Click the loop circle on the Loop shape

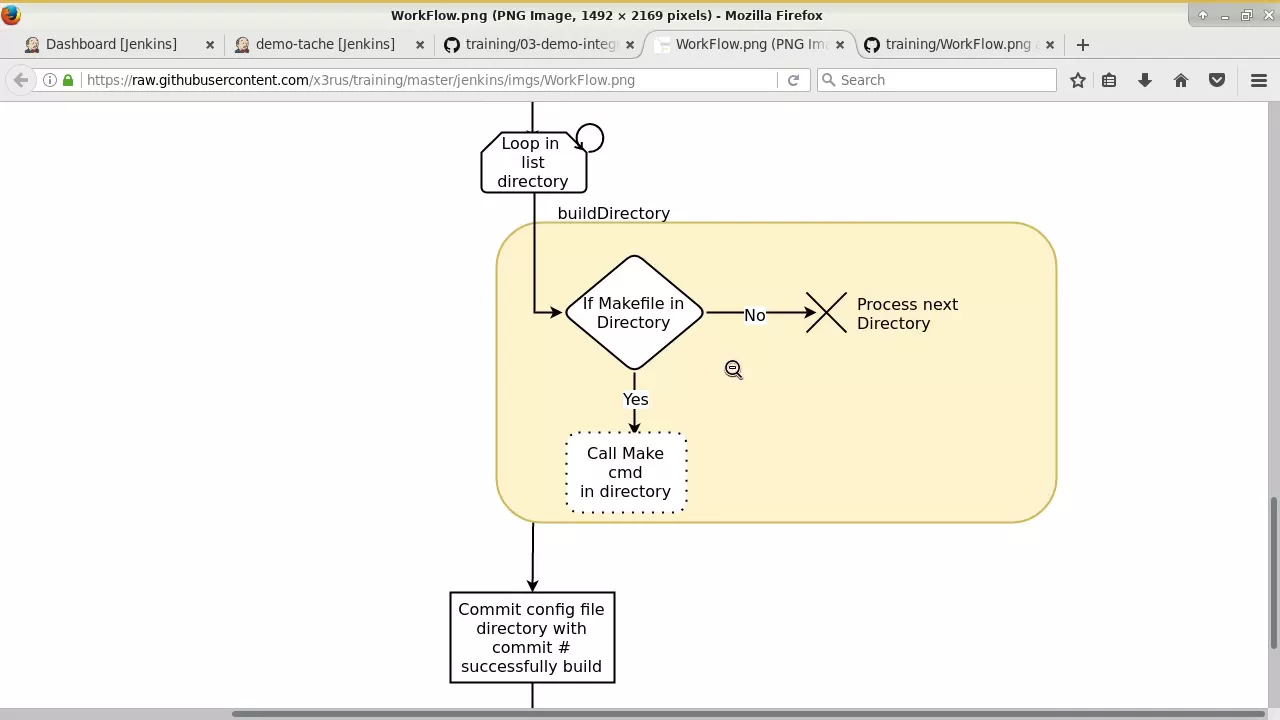590,138
